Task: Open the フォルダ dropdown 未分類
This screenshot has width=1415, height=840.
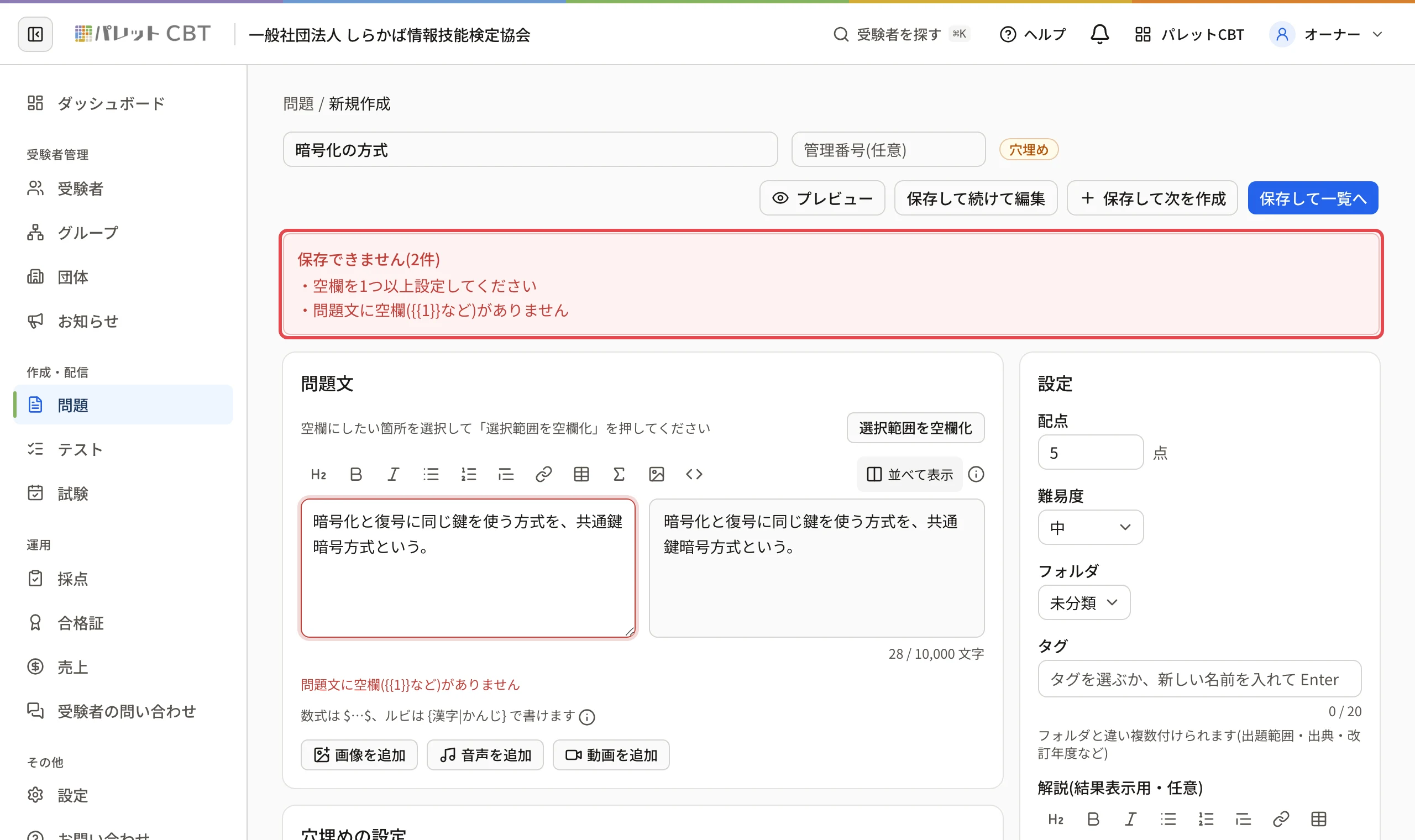Action: tap(1083, 602)
